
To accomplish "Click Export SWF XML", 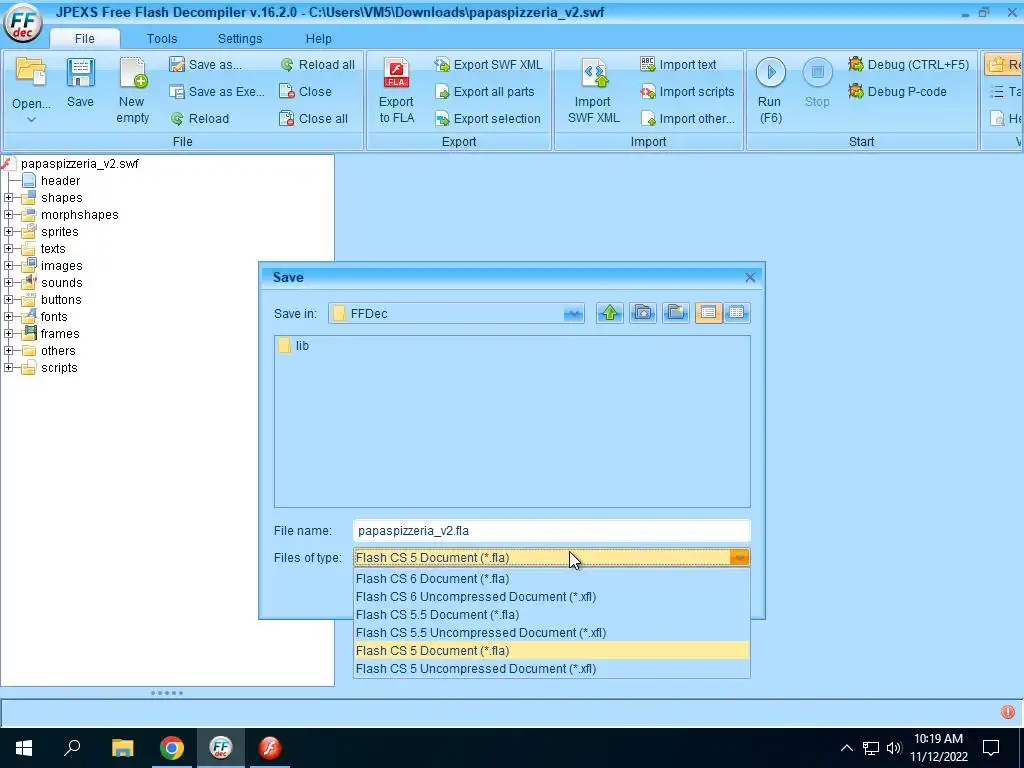I will tap(488, 65).
